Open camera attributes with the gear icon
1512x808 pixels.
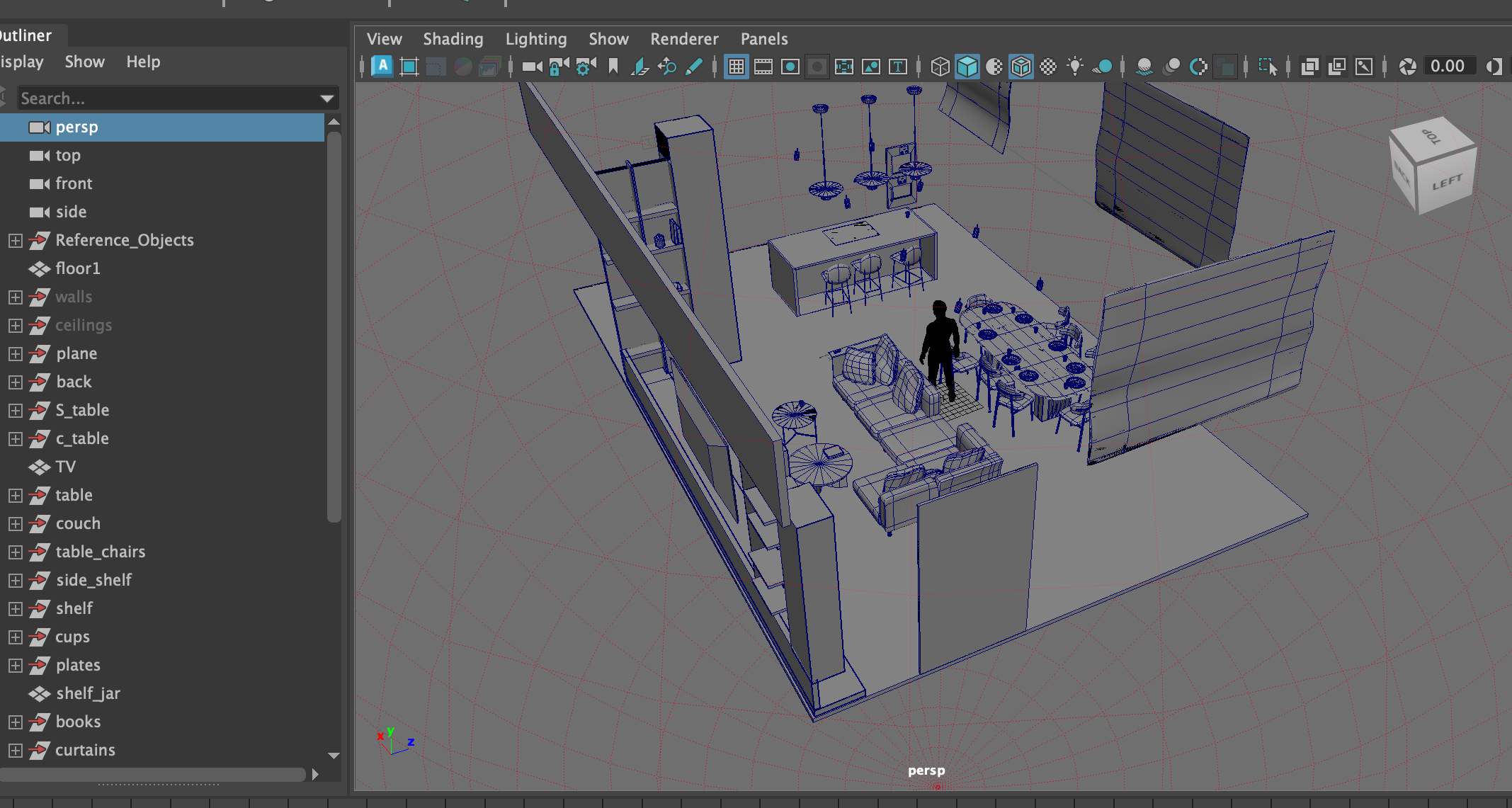point(584,67)
